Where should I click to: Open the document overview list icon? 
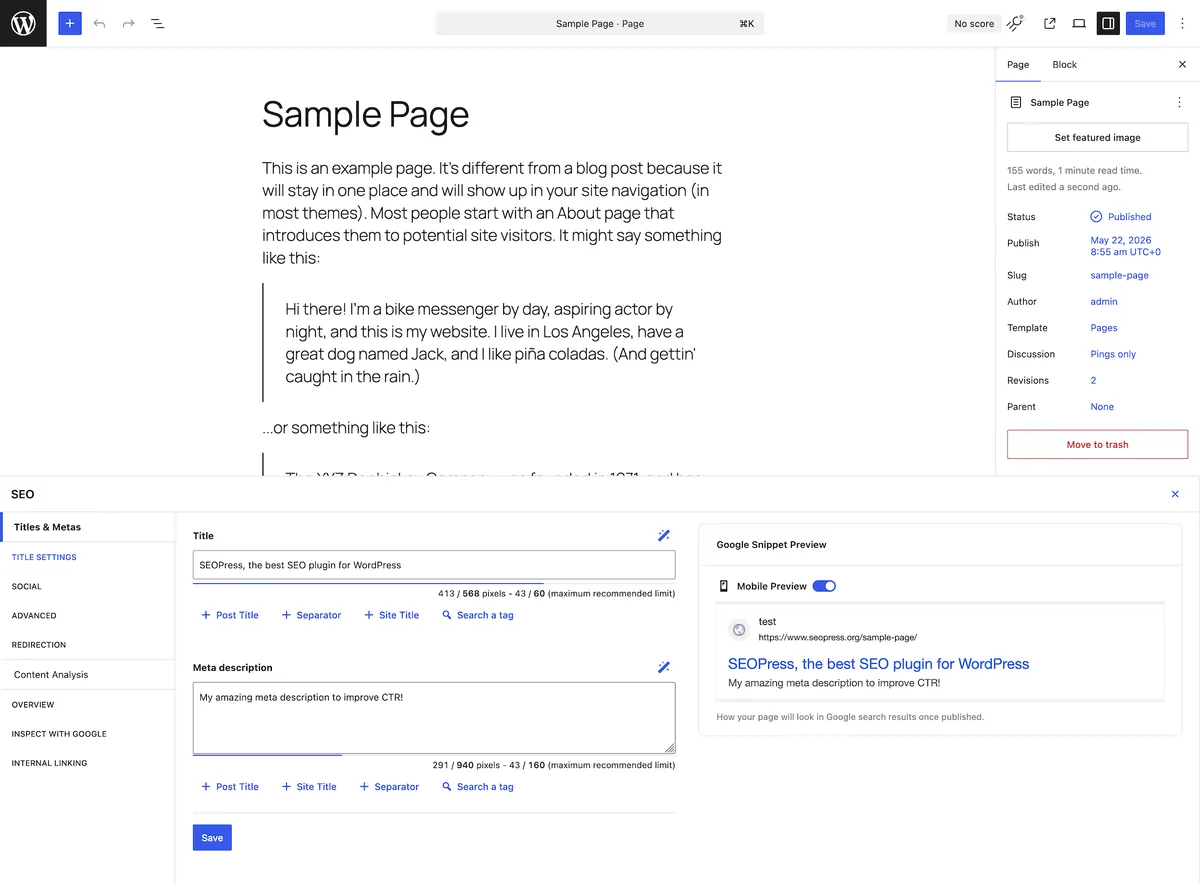pos(157,23)
